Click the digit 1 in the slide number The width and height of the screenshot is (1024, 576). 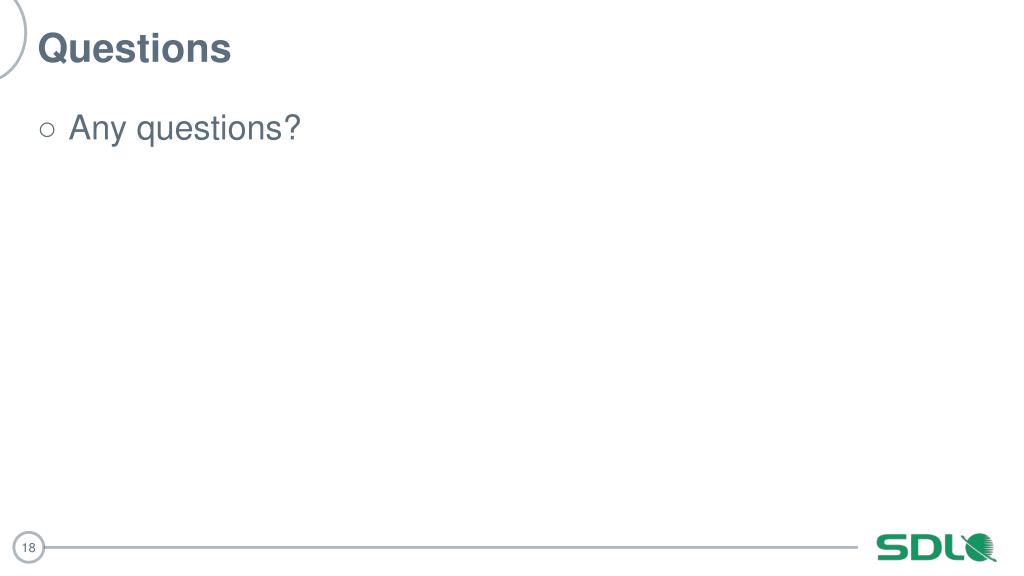(x=25, y=547)
